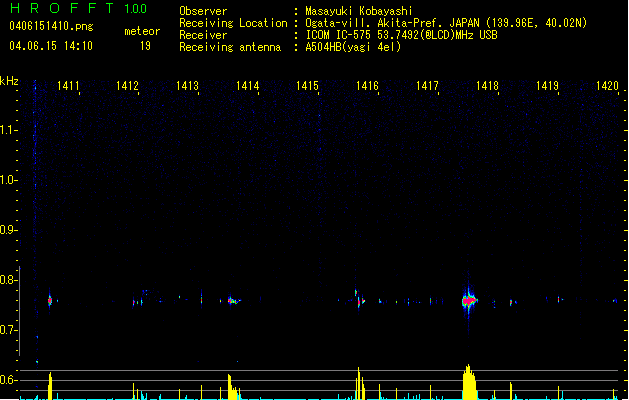Select the file name 0406151410.png

click(51, 26)
